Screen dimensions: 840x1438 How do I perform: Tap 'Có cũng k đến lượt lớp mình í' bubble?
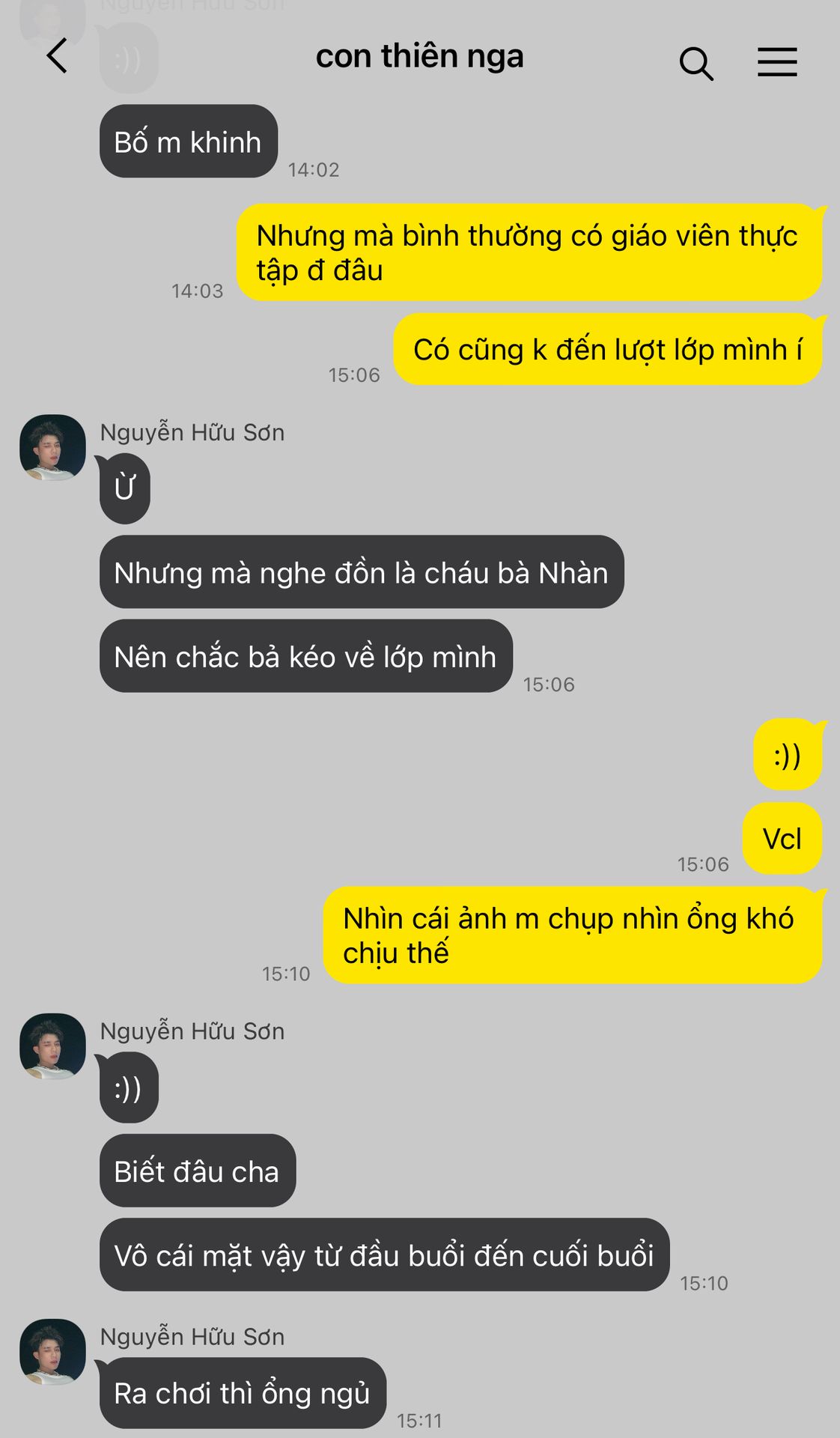608,350
